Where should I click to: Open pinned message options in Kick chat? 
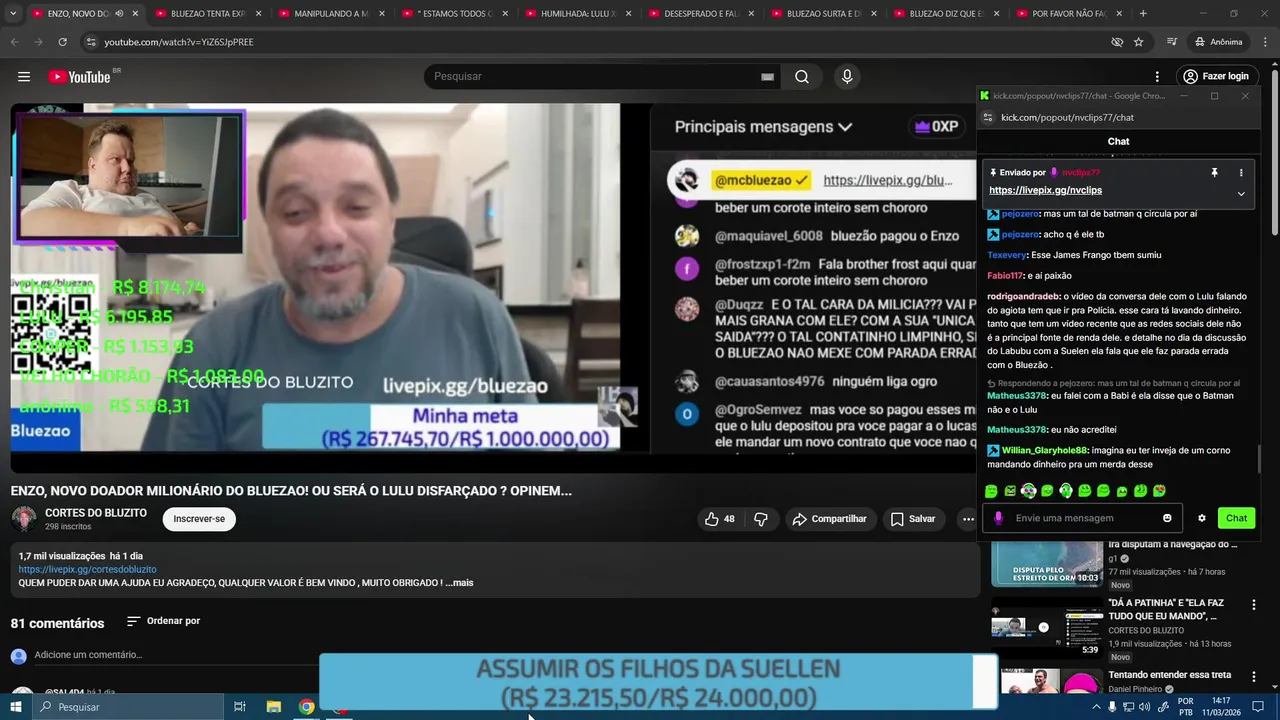pos(1241,173)
